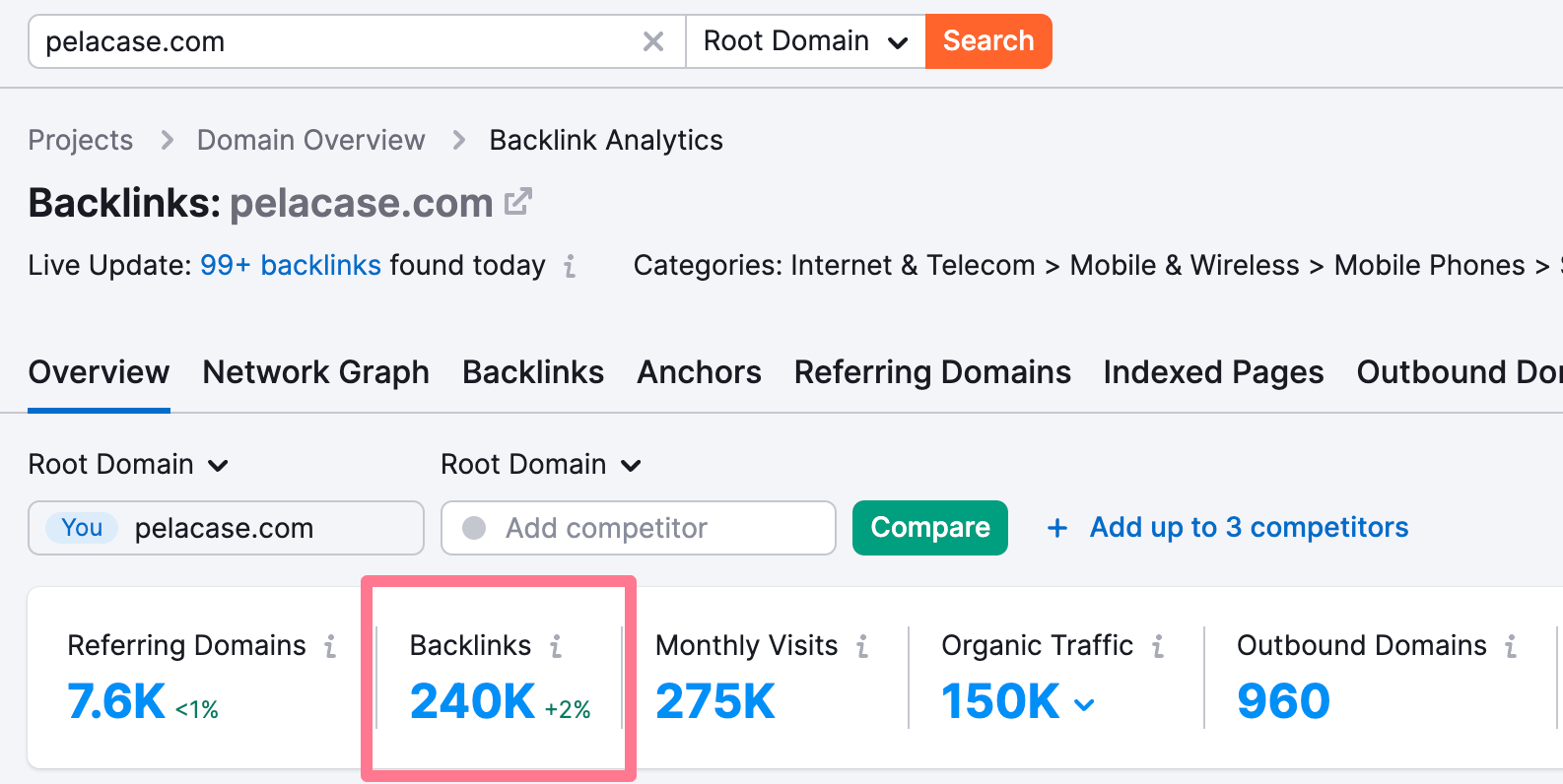Screen dimensions: 1563x784
Task: Expand the Organic Traffic 150K chevron
Action: click(x=1084, y=704)
